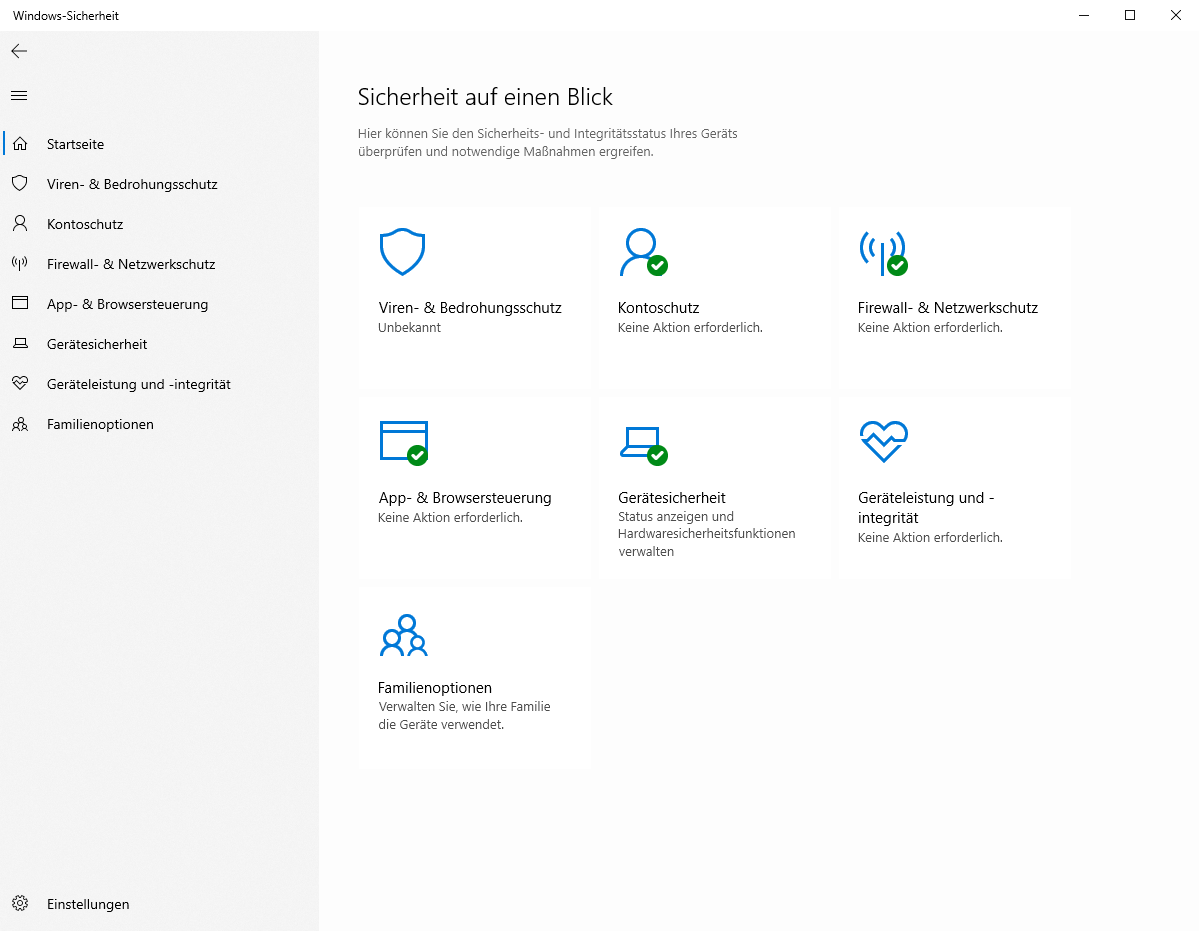Open the Geräteleistung und -integrität card title
Viewport: 1199px width, 931px height.
[x=926, y=508]
